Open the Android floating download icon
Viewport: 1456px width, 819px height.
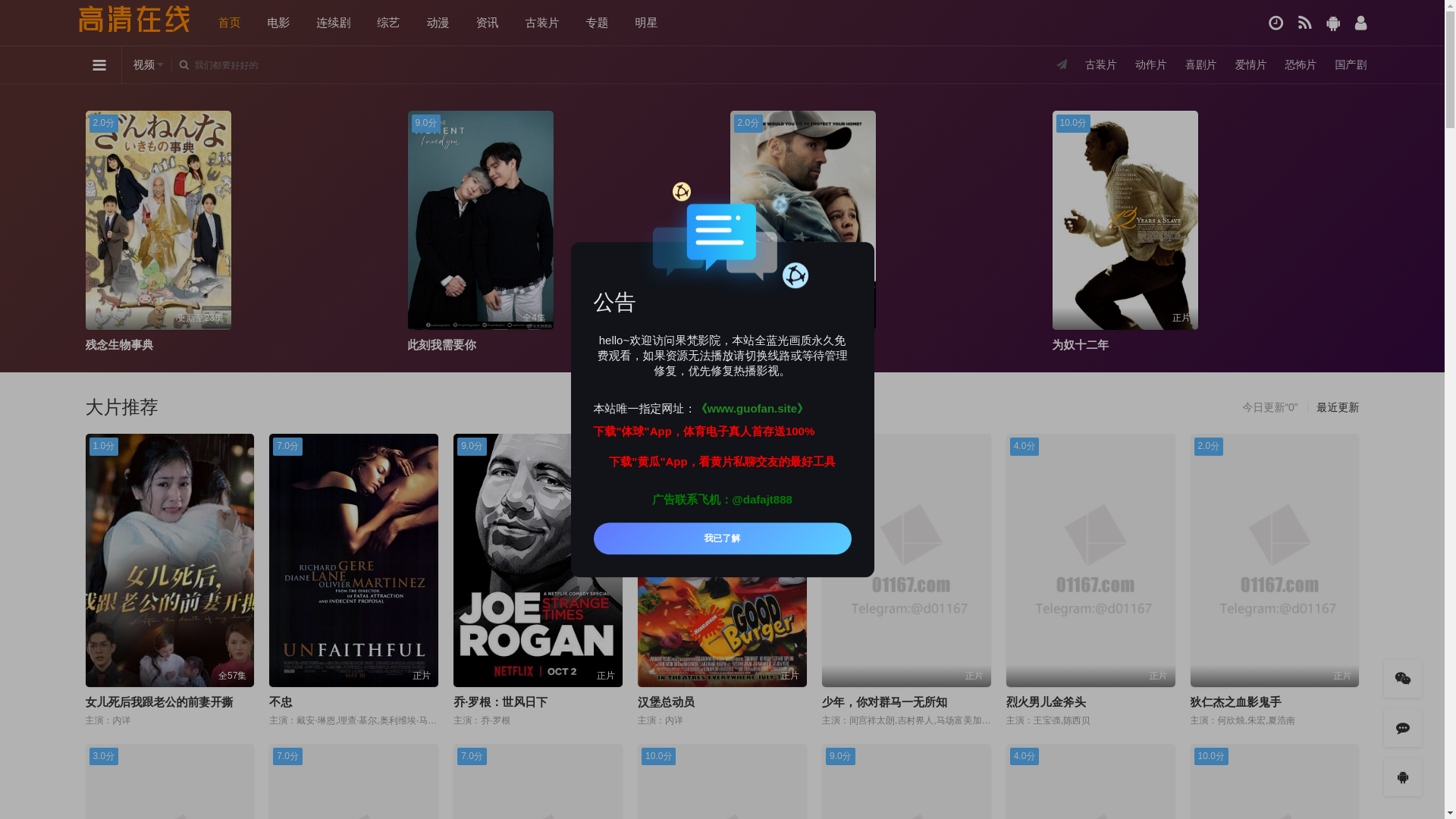(1402, 777)
